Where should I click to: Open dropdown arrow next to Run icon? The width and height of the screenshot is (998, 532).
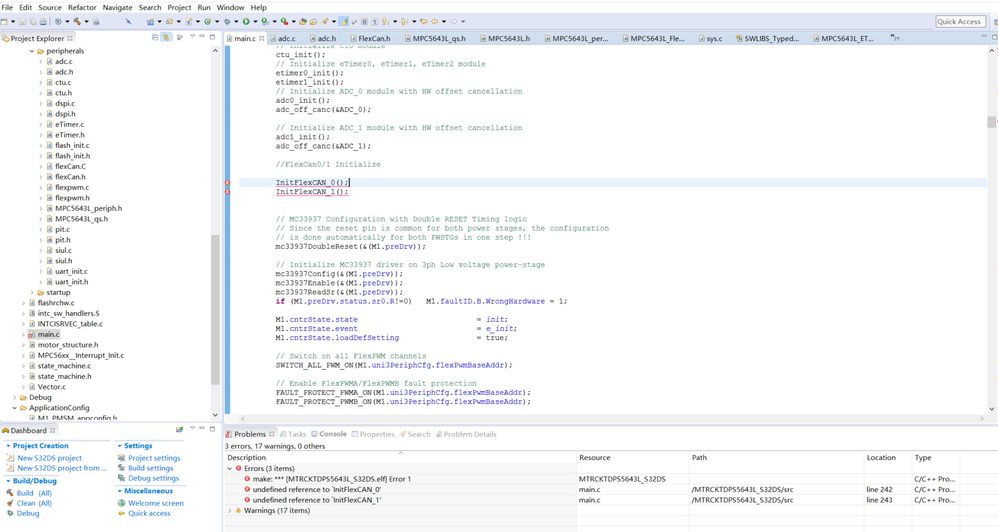tap(255, 22)
